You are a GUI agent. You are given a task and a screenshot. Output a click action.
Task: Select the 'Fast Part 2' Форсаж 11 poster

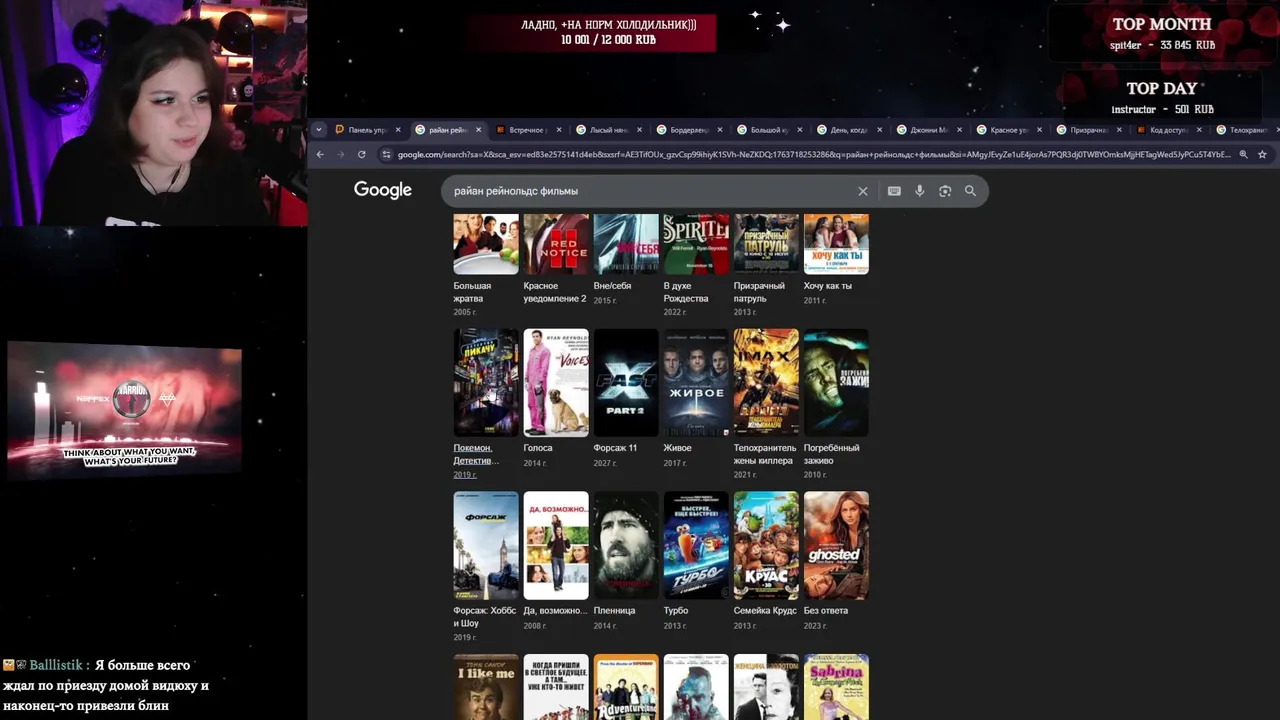[x=626, y=383]
